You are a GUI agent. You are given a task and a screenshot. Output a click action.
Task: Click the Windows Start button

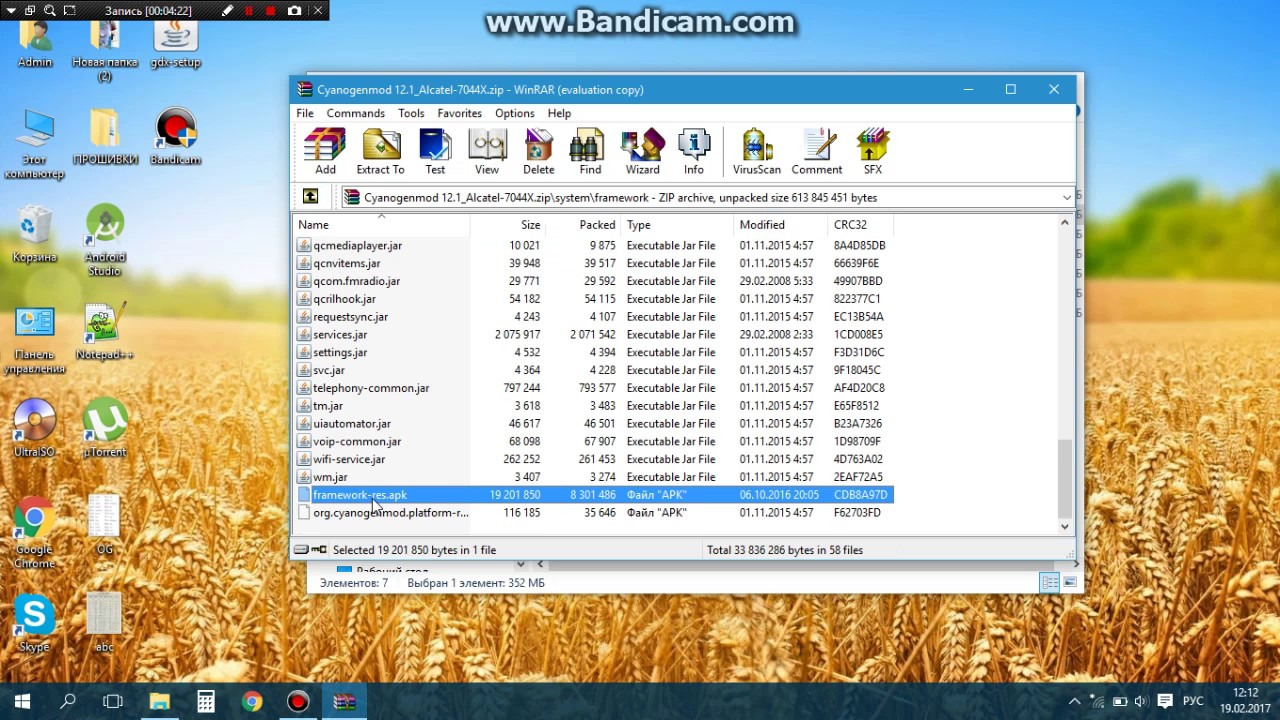click(22, 701)
